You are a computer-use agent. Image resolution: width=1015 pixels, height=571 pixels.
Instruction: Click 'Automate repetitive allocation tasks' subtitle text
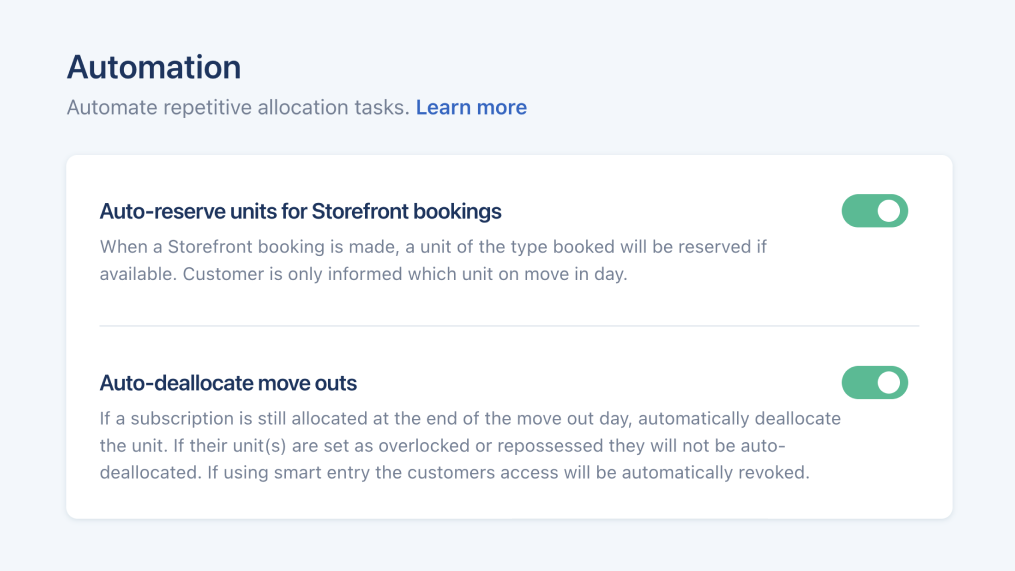[x=238, y=107]
